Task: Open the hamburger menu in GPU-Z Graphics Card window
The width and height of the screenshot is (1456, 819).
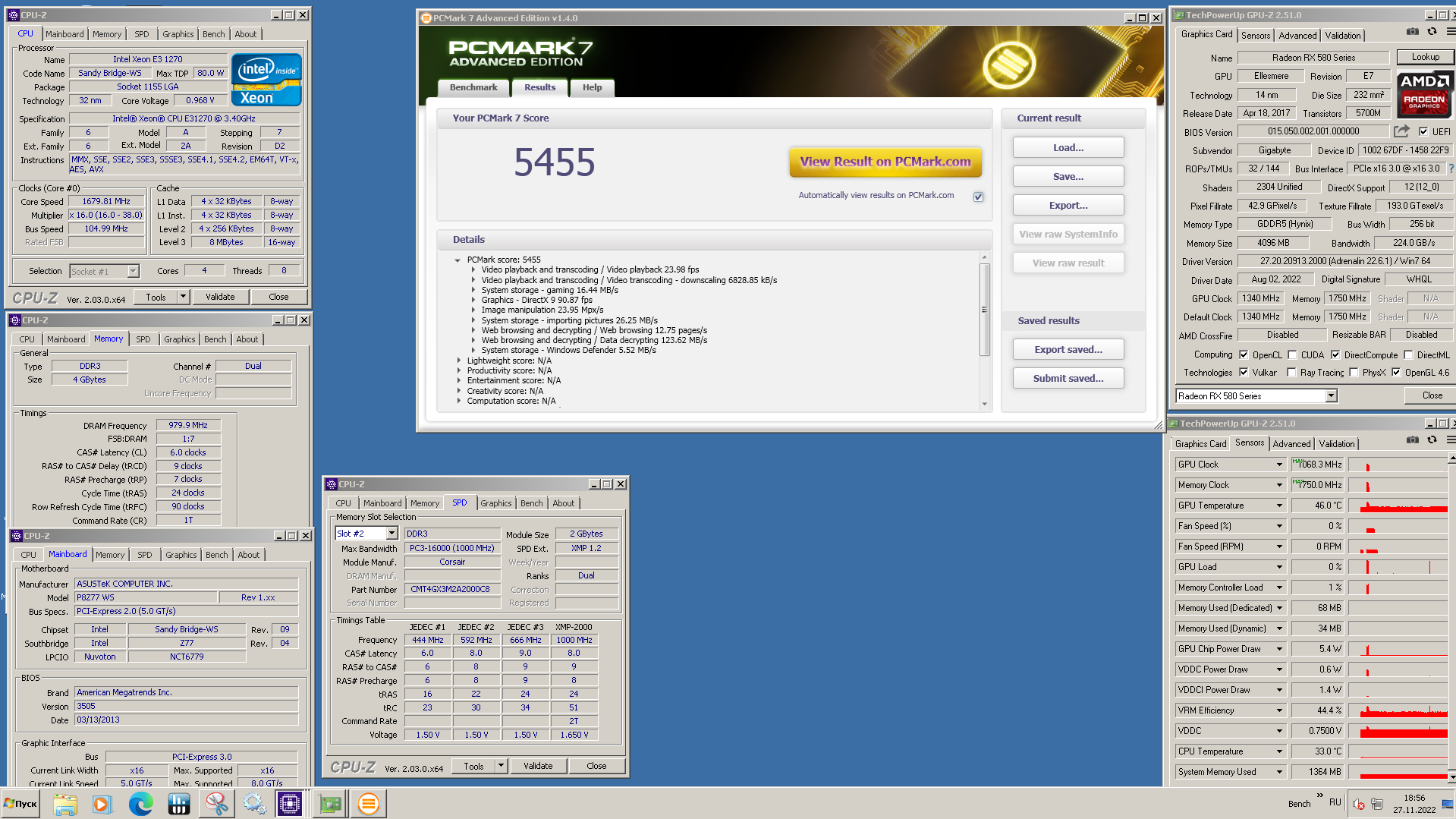Action: [1450, 32]
